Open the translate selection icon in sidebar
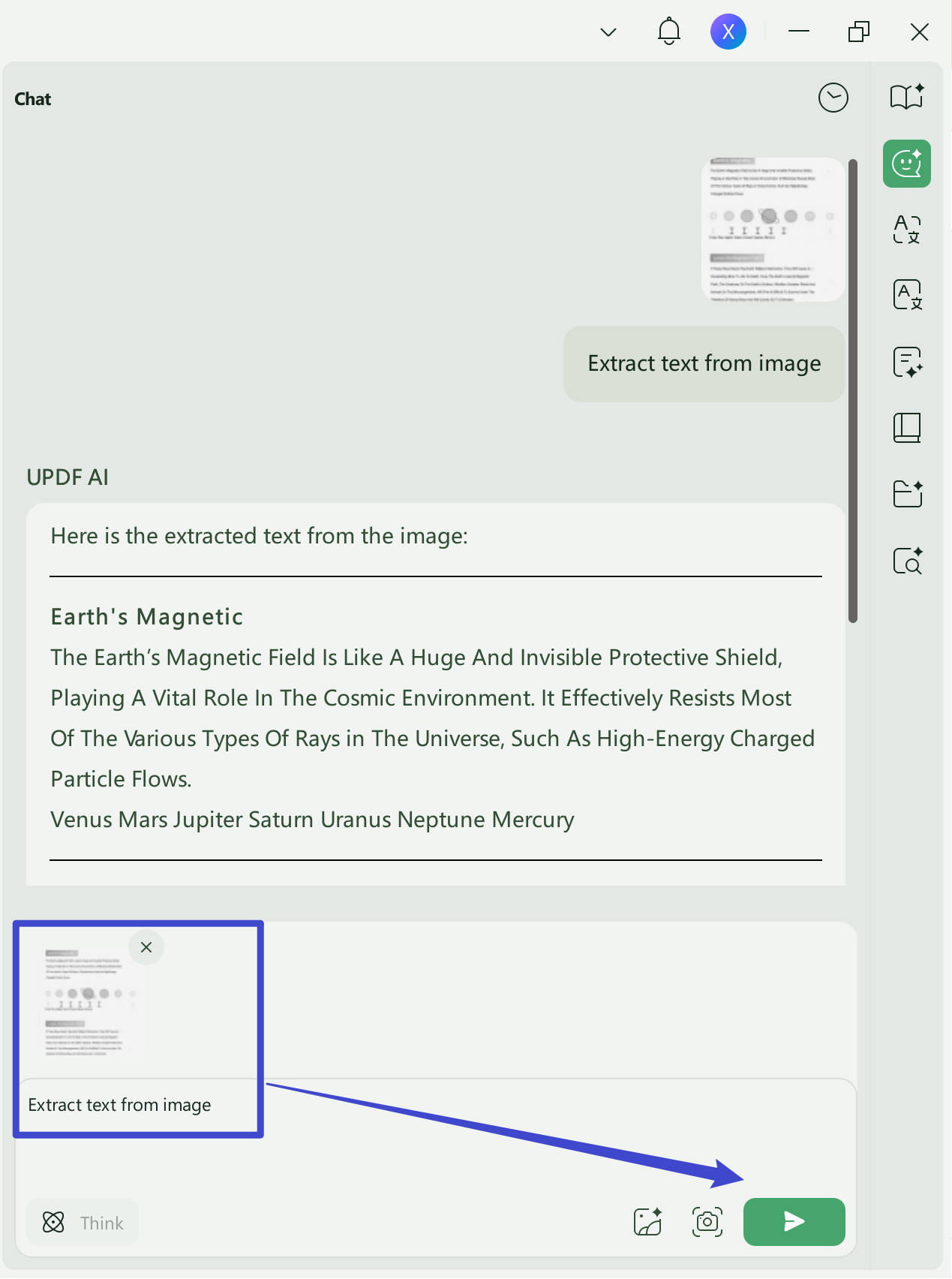 [x=907, y=229]
